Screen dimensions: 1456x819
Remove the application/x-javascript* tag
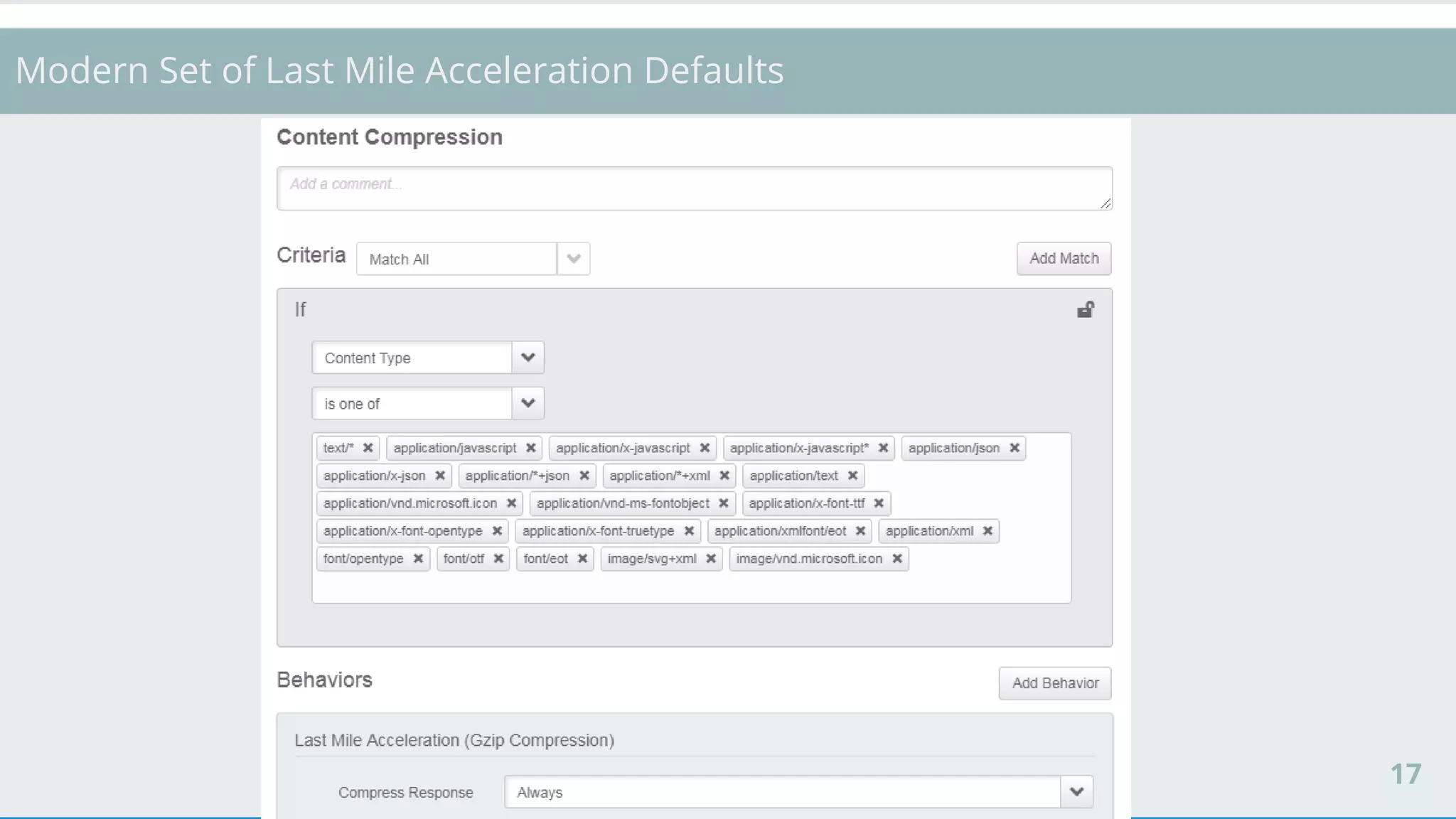883,448
